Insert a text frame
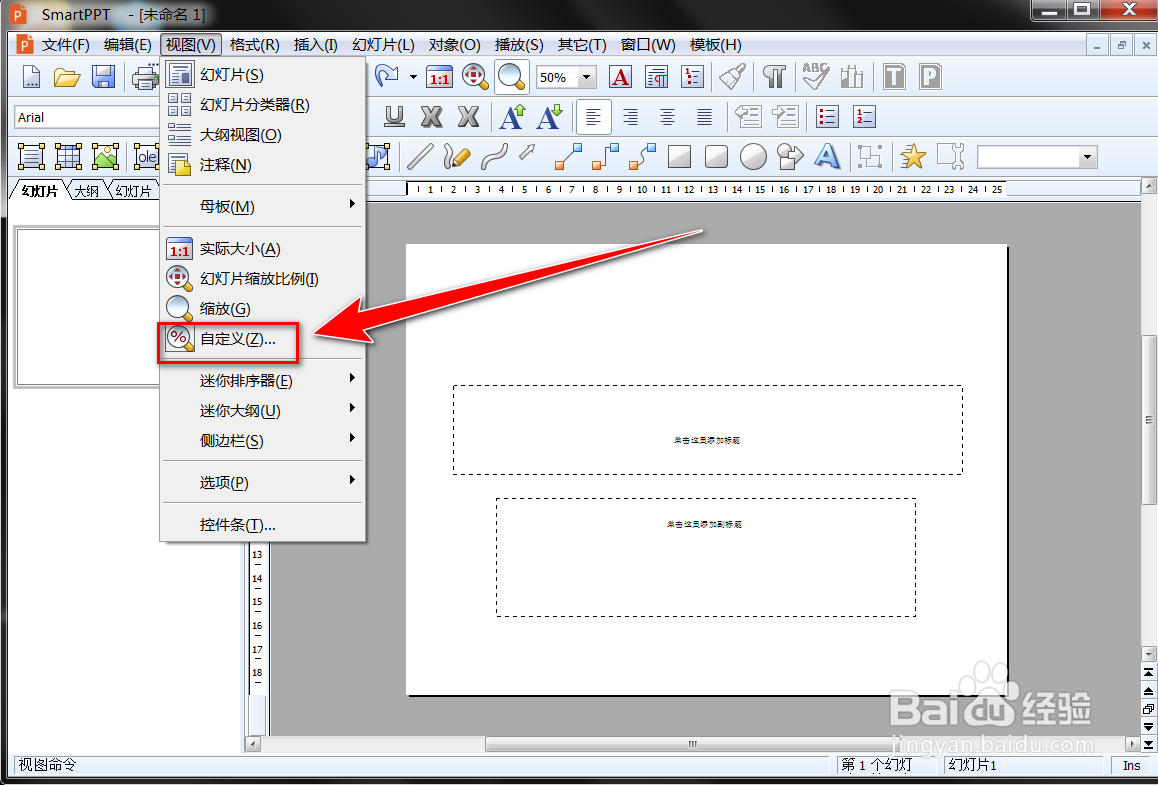 [31, 157]
